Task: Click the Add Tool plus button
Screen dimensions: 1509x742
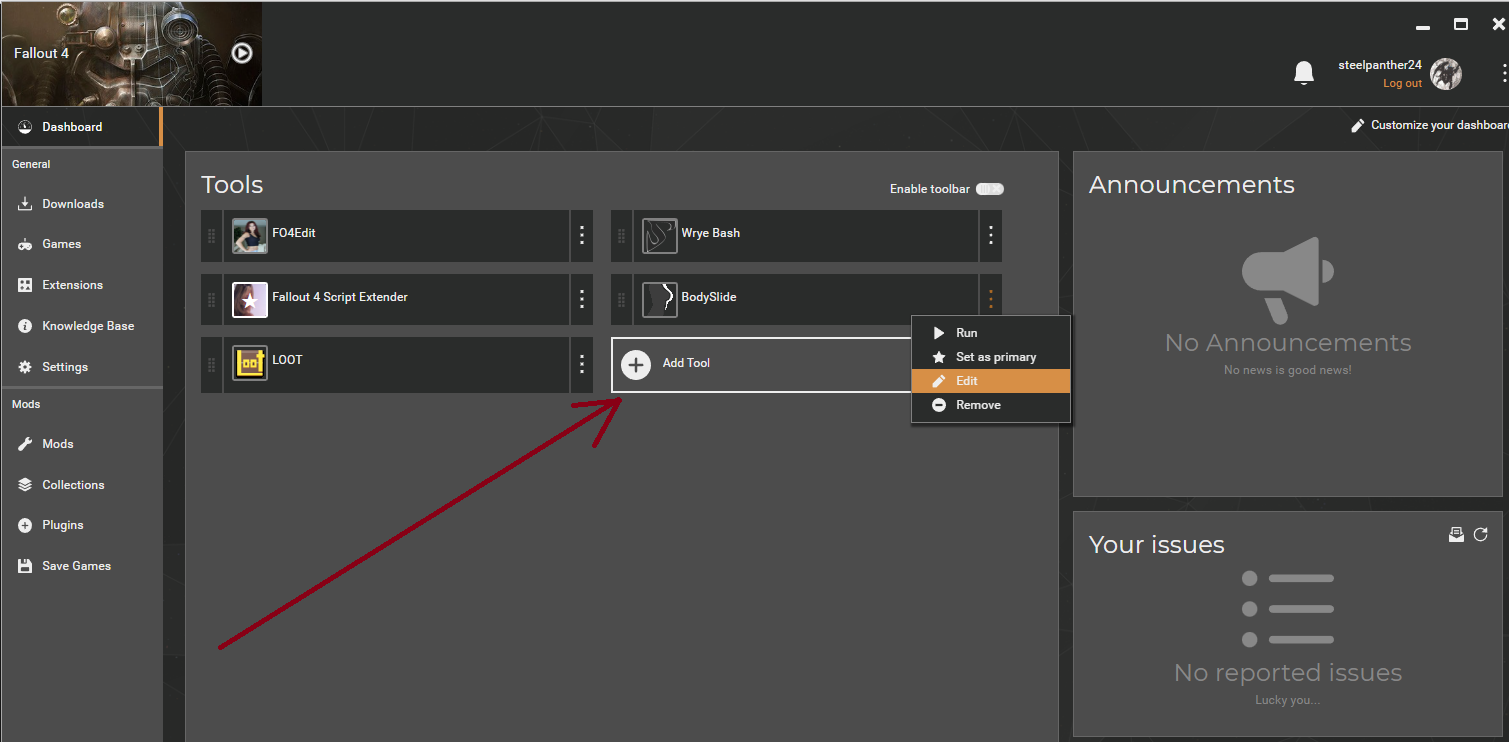Action: [636, 364]
